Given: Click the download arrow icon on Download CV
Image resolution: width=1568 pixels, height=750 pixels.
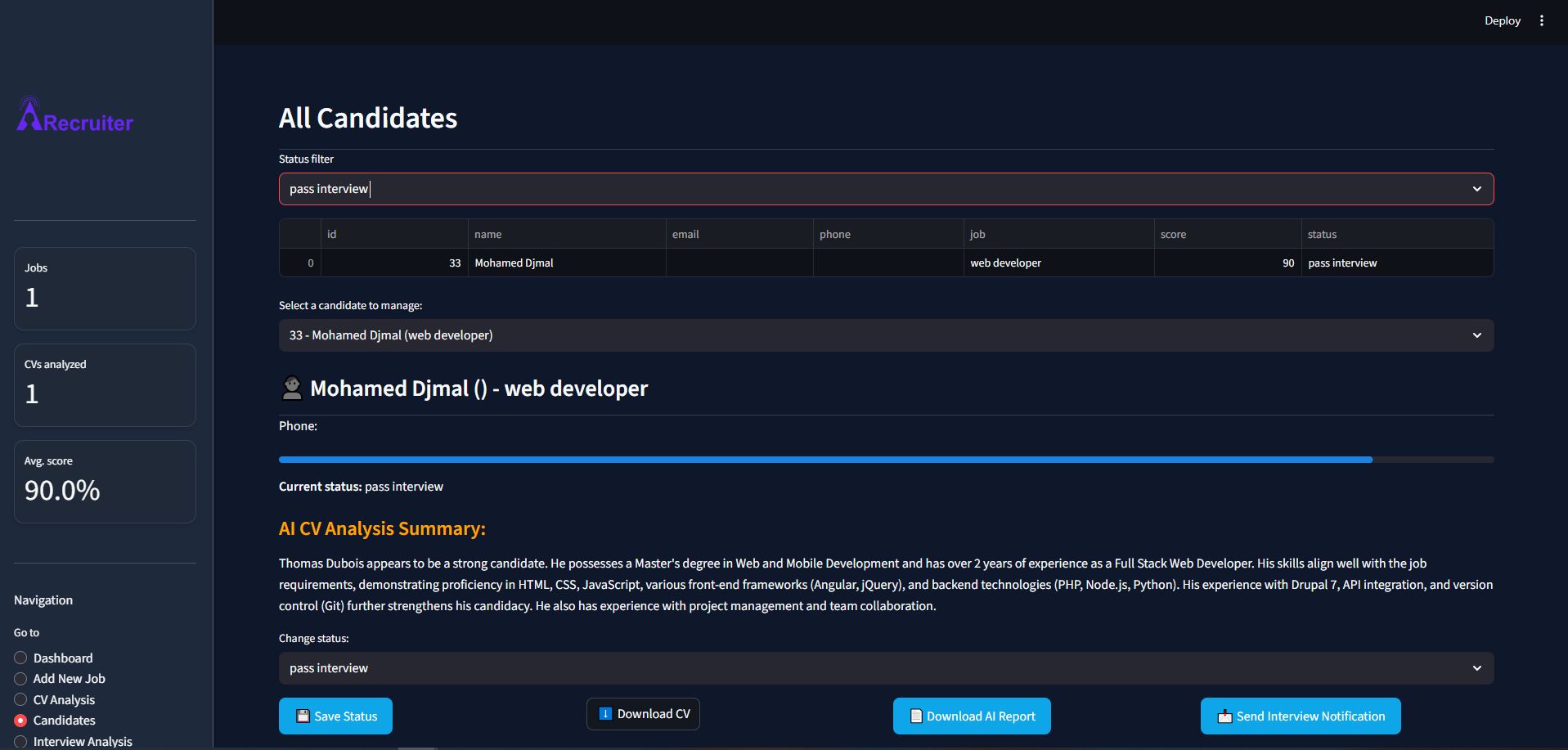Looking at the screenshot, I should (x=605, y=714).
